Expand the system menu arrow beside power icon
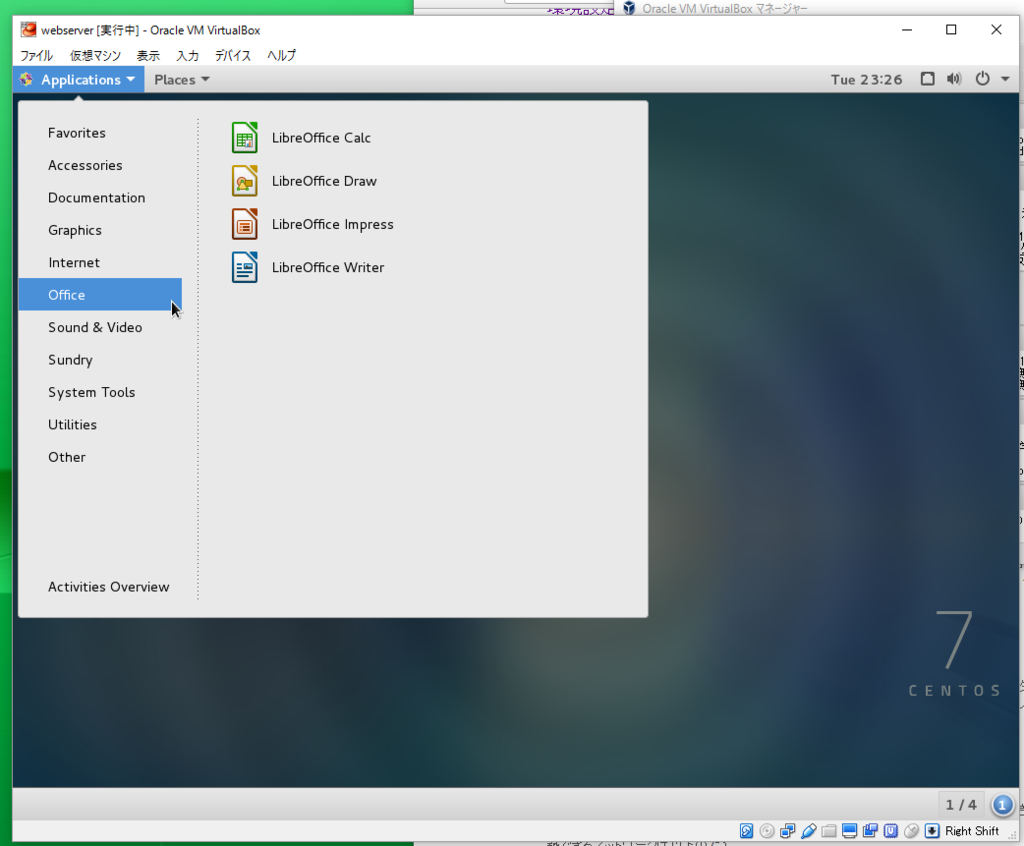Image resolution: width=1024 pixels, height=846 pixels. [1005, 79]
